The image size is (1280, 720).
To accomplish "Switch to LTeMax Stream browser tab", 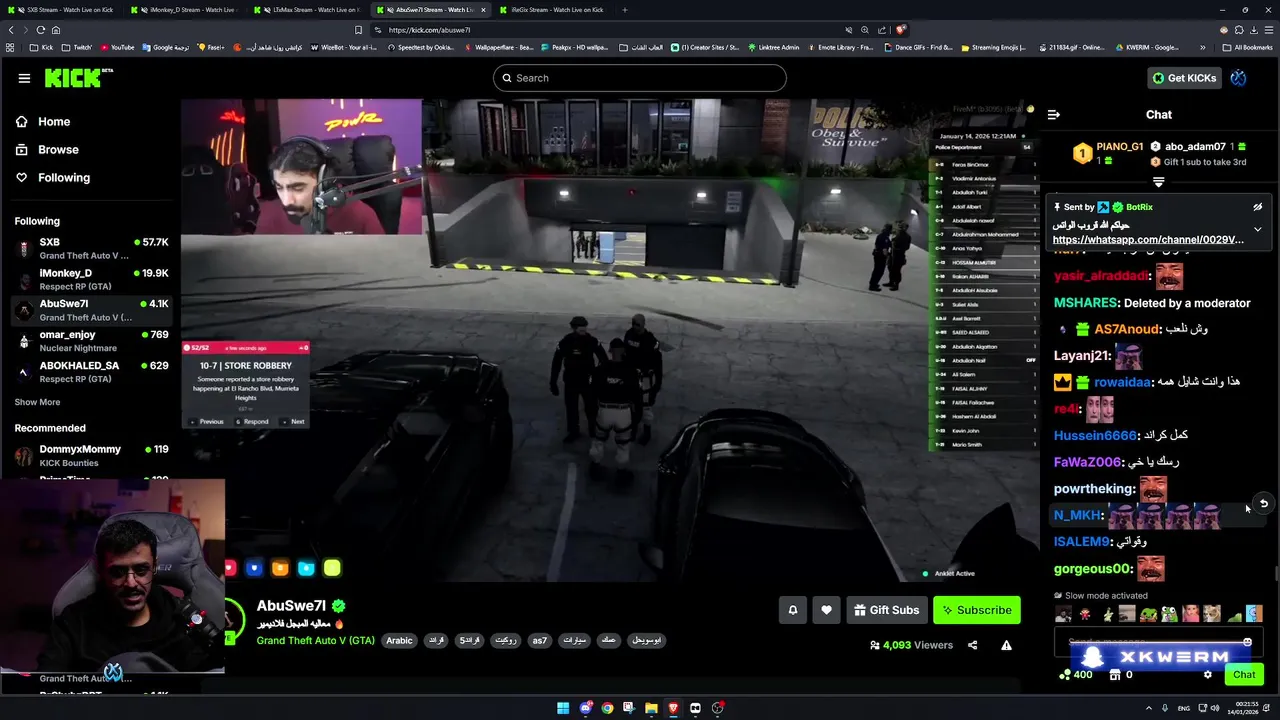I will pyautogui.click(x=308, y=10).
